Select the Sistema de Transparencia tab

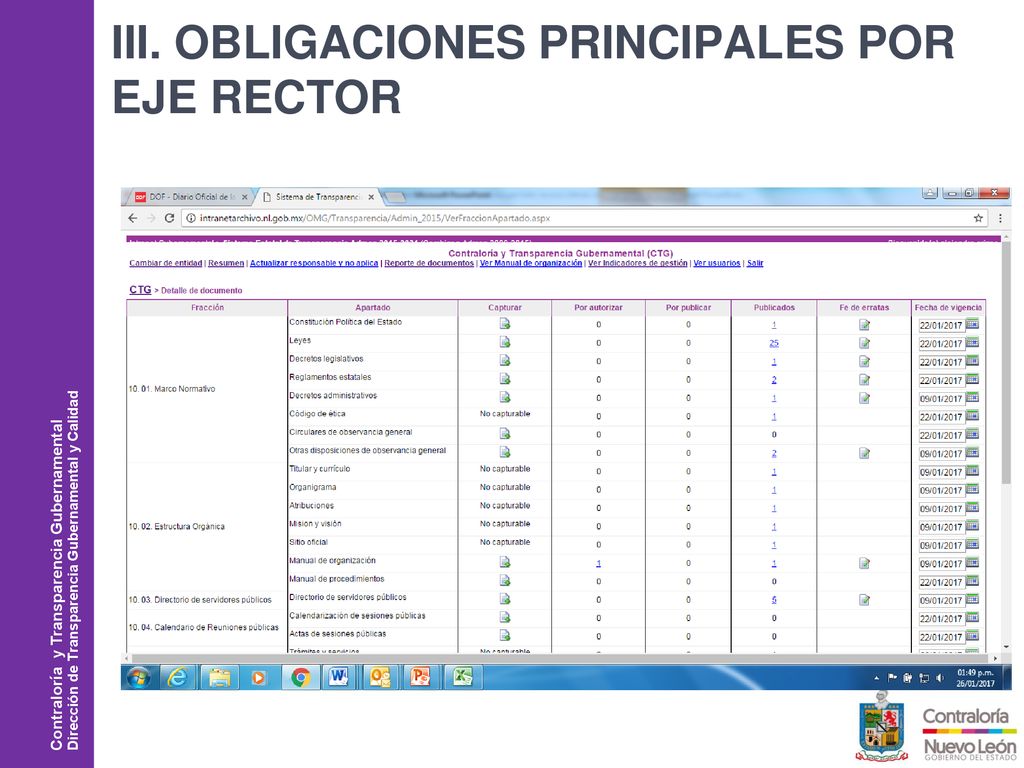click(x=316, y=197)
